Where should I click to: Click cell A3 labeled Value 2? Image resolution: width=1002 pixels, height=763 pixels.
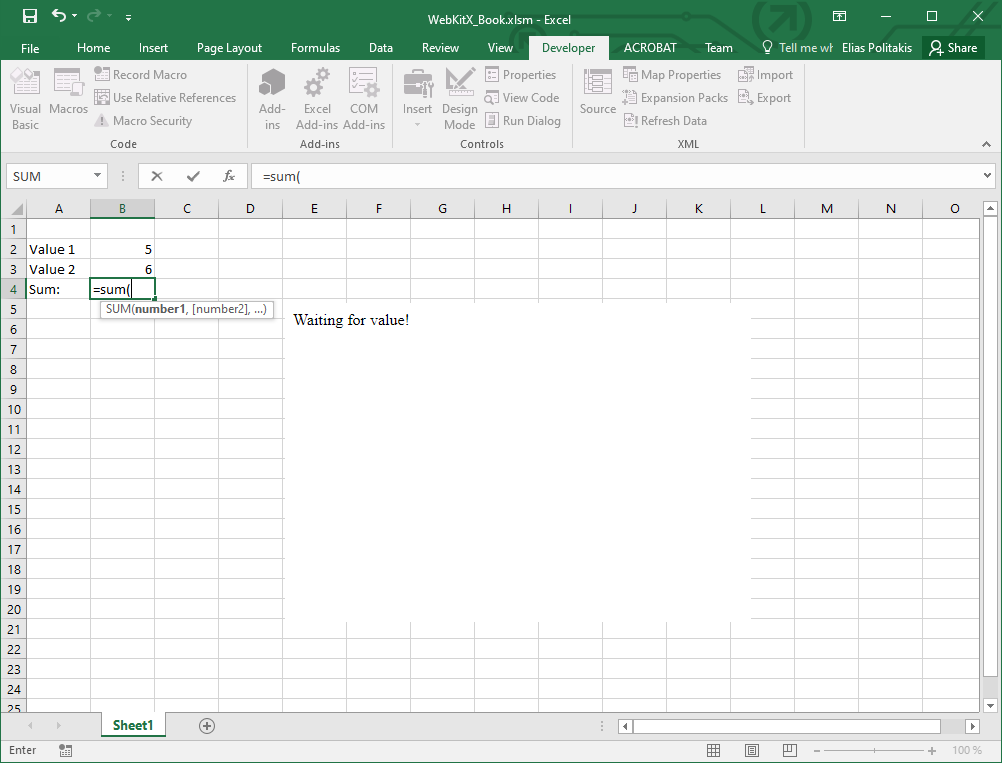pos(58,270)
